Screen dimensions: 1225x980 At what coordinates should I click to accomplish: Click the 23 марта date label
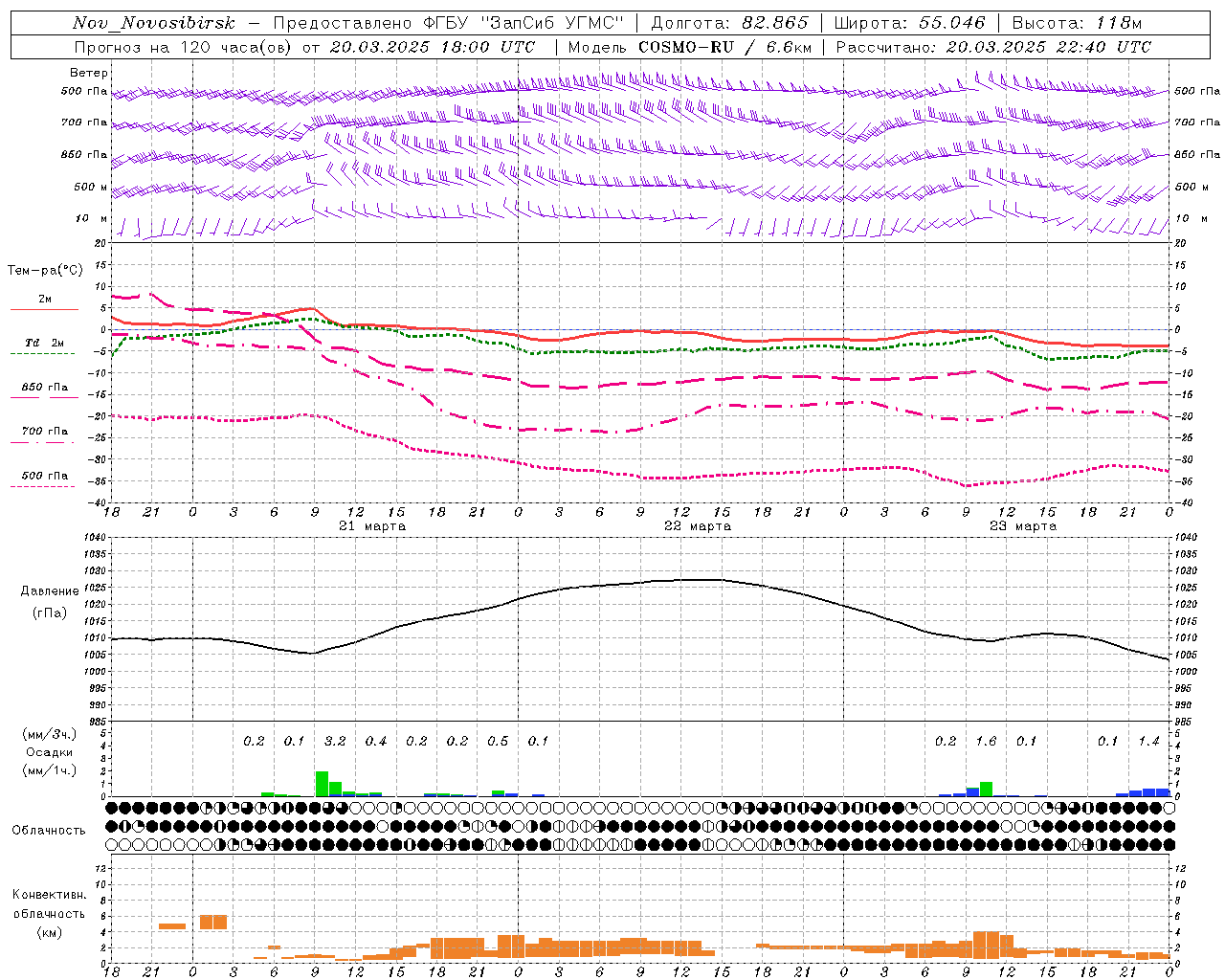1023,525
